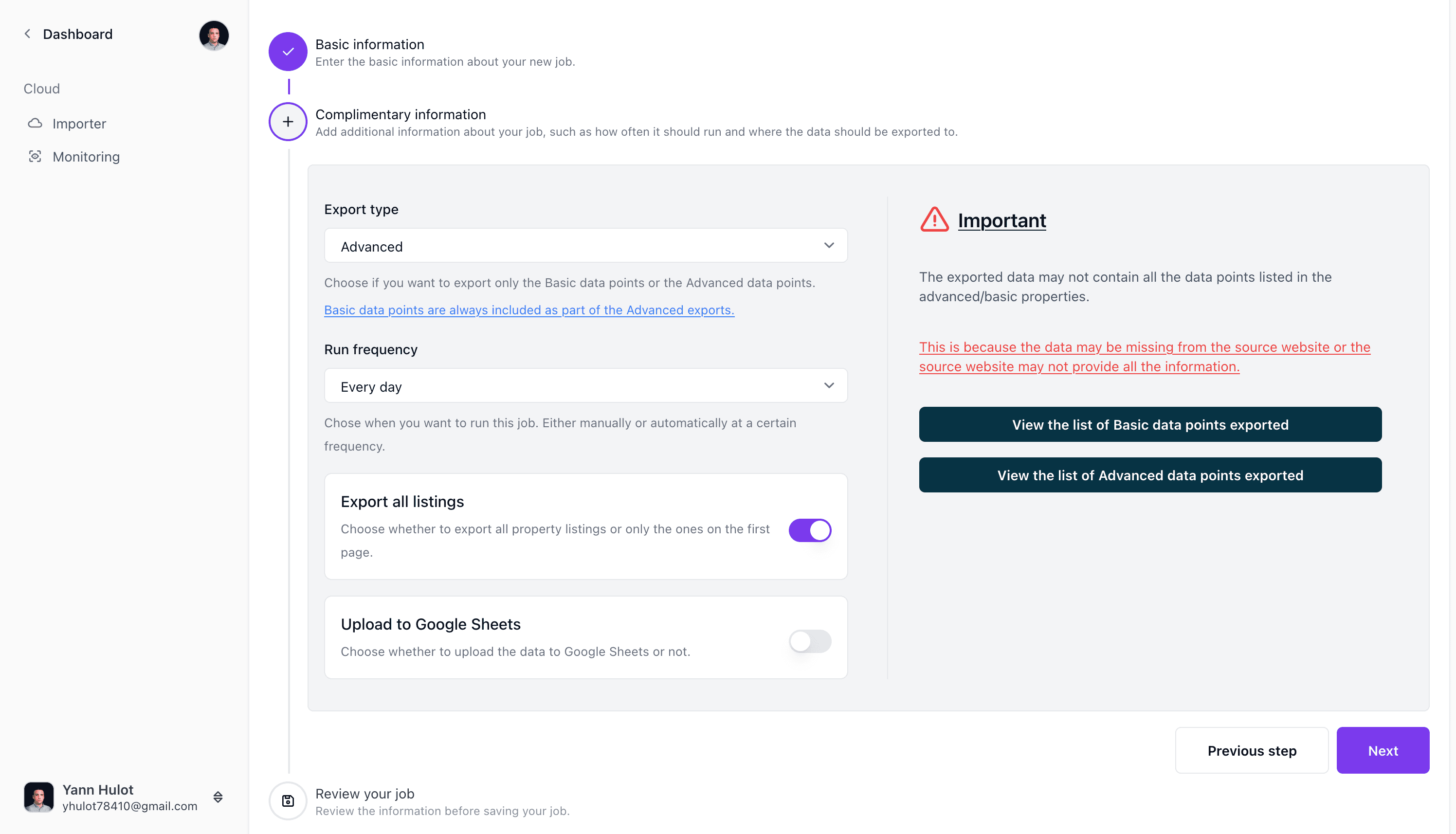Click the Importer cloud icon

(35, 123)
